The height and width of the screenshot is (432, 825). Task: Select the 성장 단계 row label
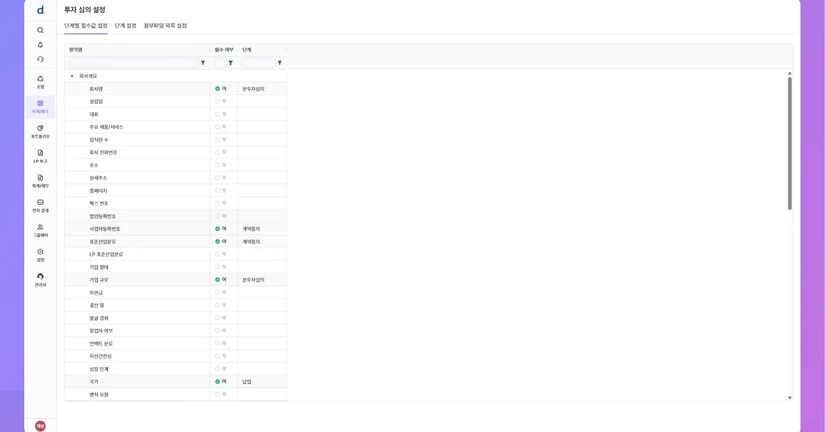[x=98, y=369]
